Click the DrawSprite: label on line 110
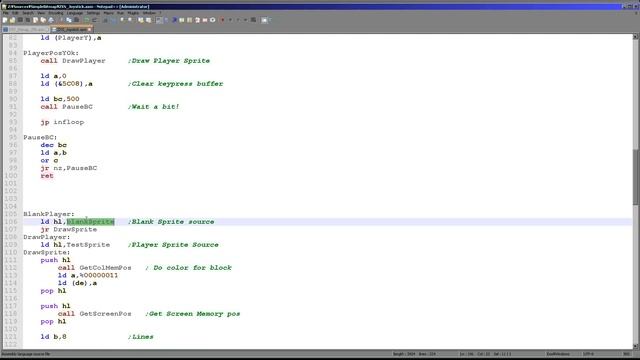640x360 pixels. pos(47,252)
